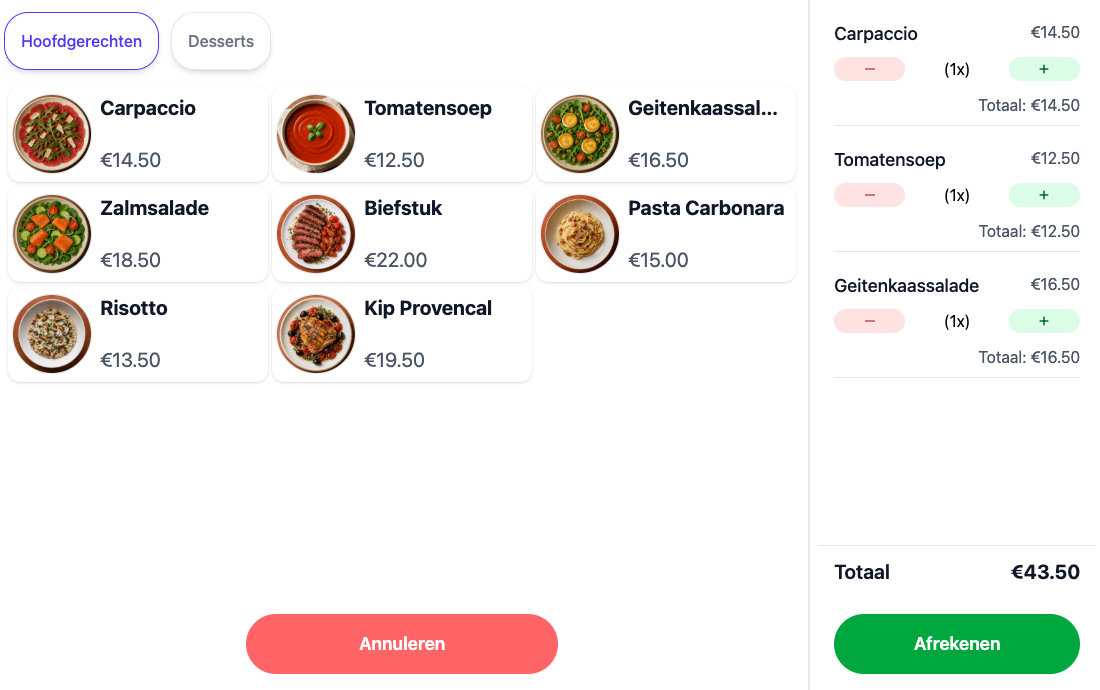This screenshot has width=1100, height=690.
Task: Add one more Tomatensoep with plus
Action: (1044, 195)
